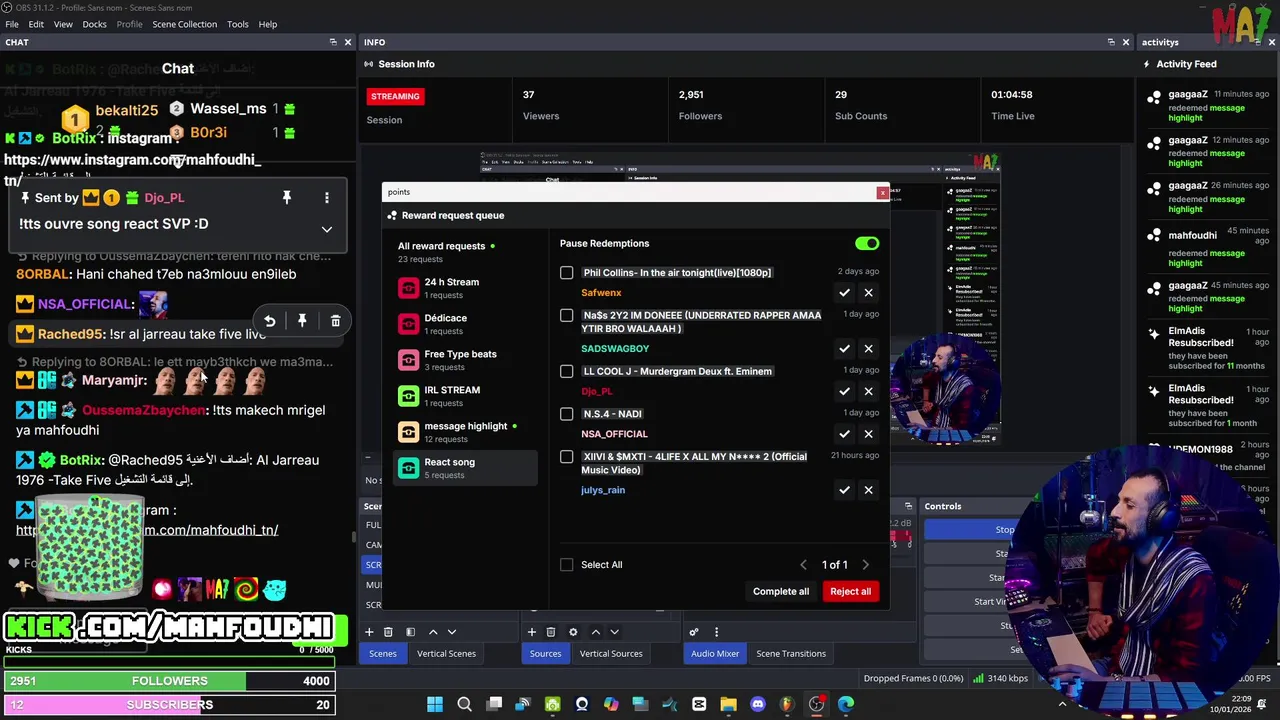Approve the Na$s 2Y2 IM DONEEE request
The image size is (1280, 720).
tap(844, 349)
